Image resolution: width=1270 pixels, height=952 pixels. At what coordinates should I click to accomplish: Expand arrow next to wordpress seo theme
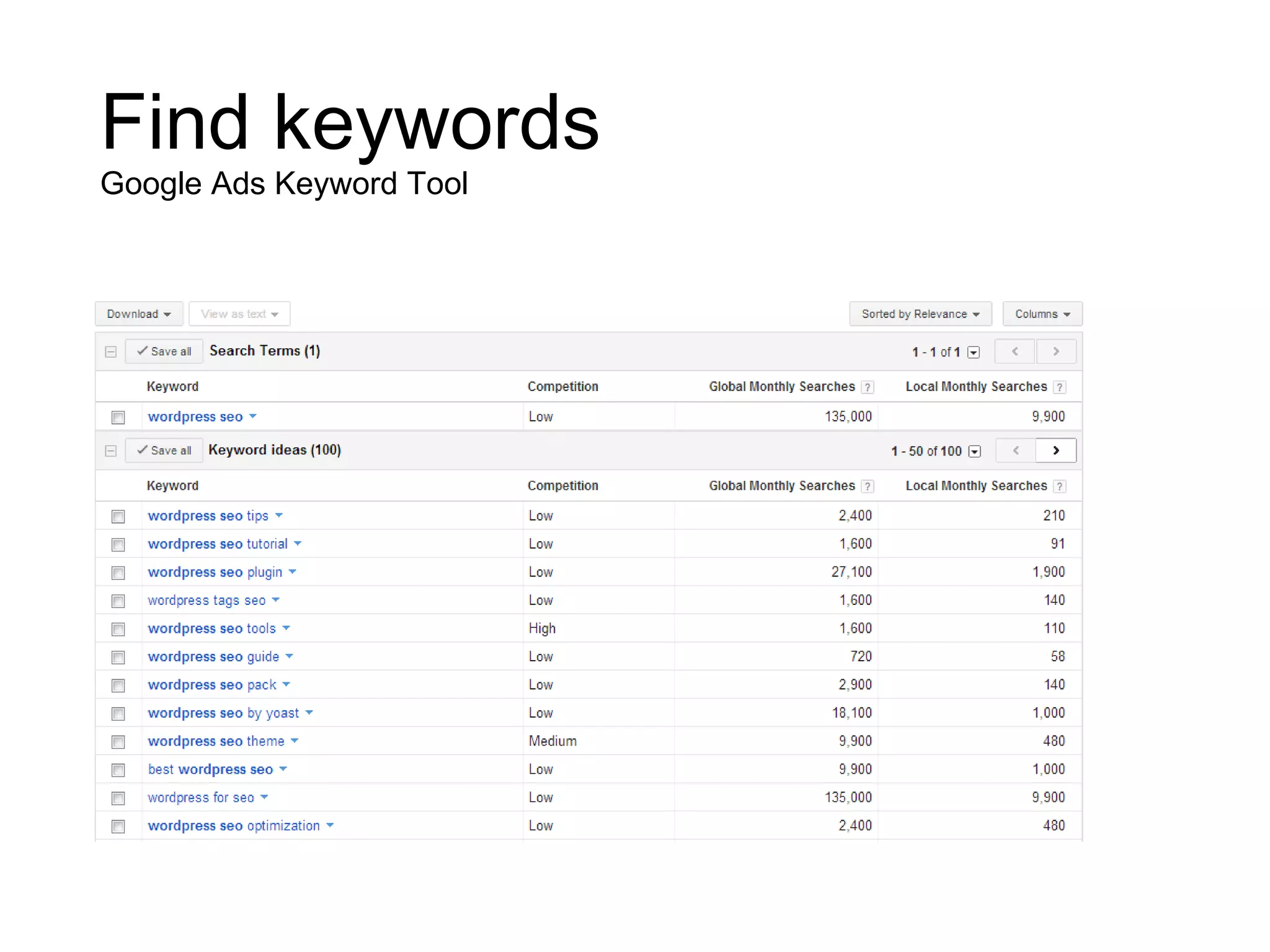click(x=295, y=741)
